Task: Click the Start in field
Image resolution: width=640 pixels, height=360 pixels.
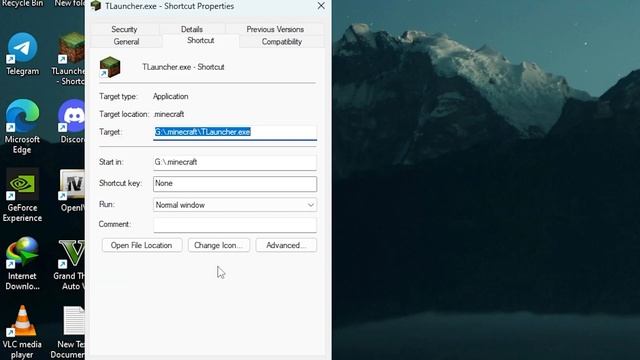Action: pyautogui.click(x=235, y=162)
